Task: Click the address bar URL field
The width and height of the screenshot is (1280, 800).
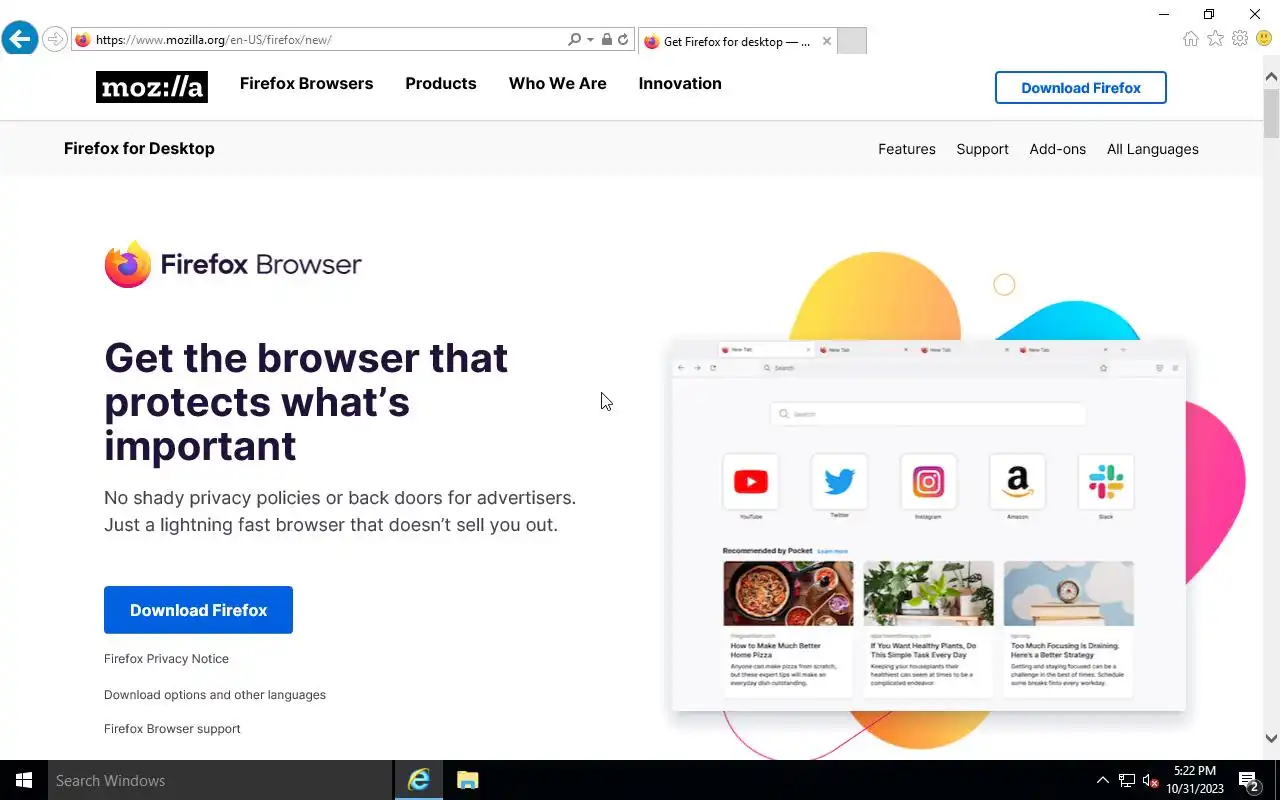Action: pos(330,40)
